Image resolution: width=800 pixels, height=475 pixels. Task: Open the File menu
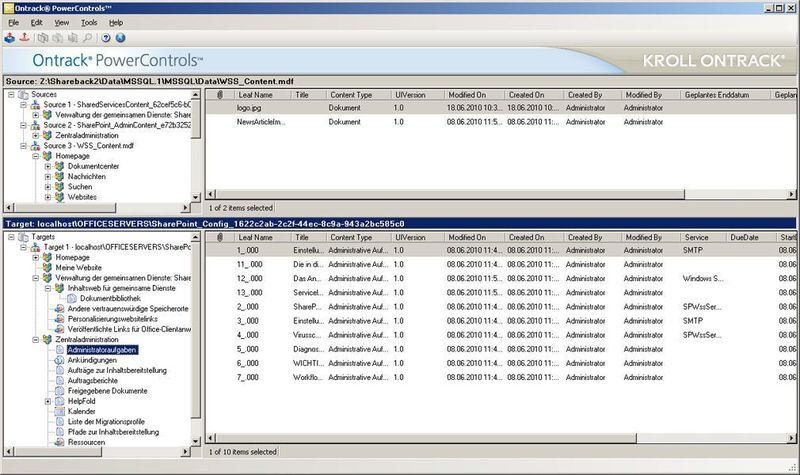[x=14, y=22]
